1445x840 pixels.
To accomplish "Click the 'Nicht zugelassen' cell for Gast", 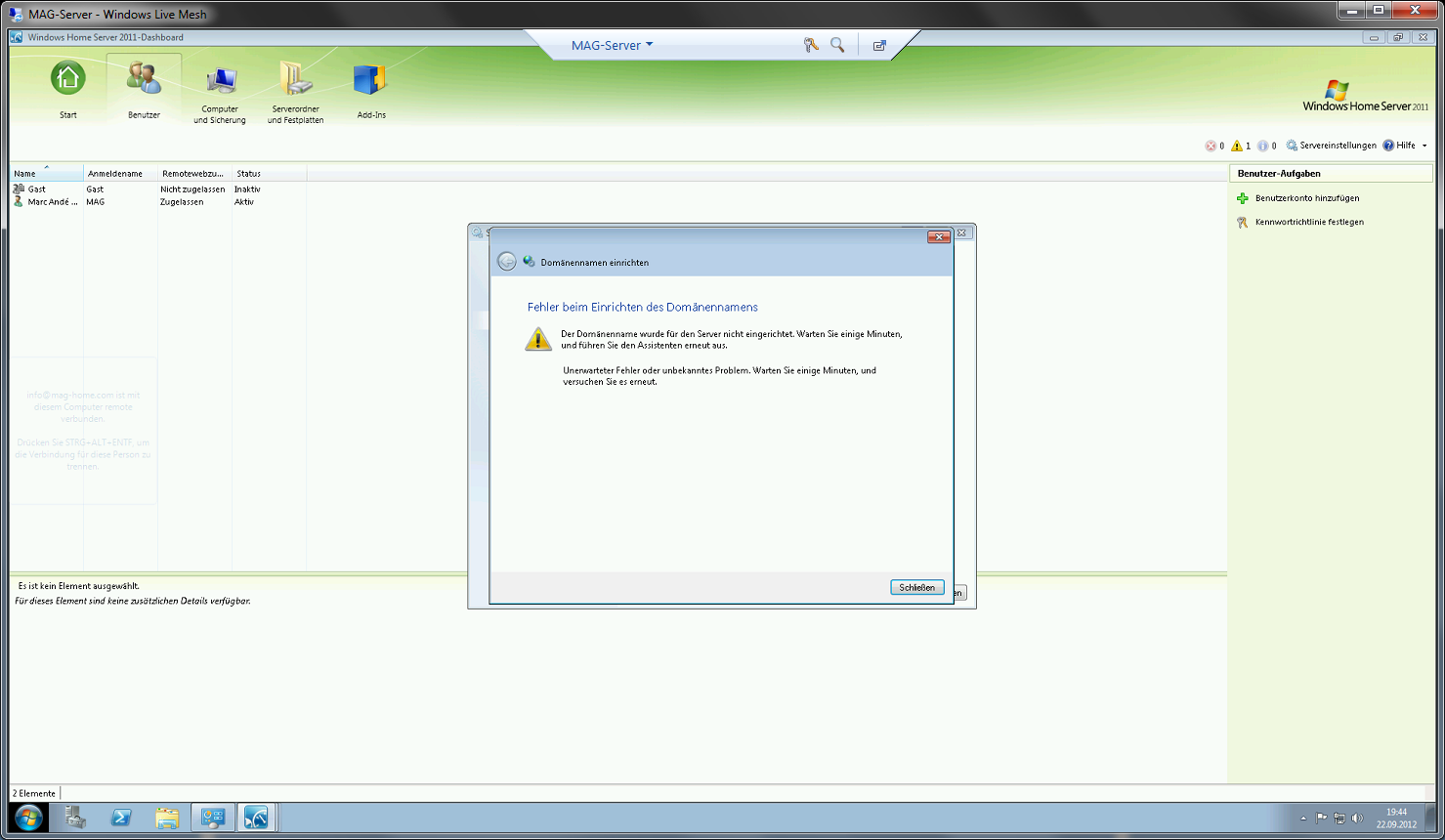I will coord(192,189).
